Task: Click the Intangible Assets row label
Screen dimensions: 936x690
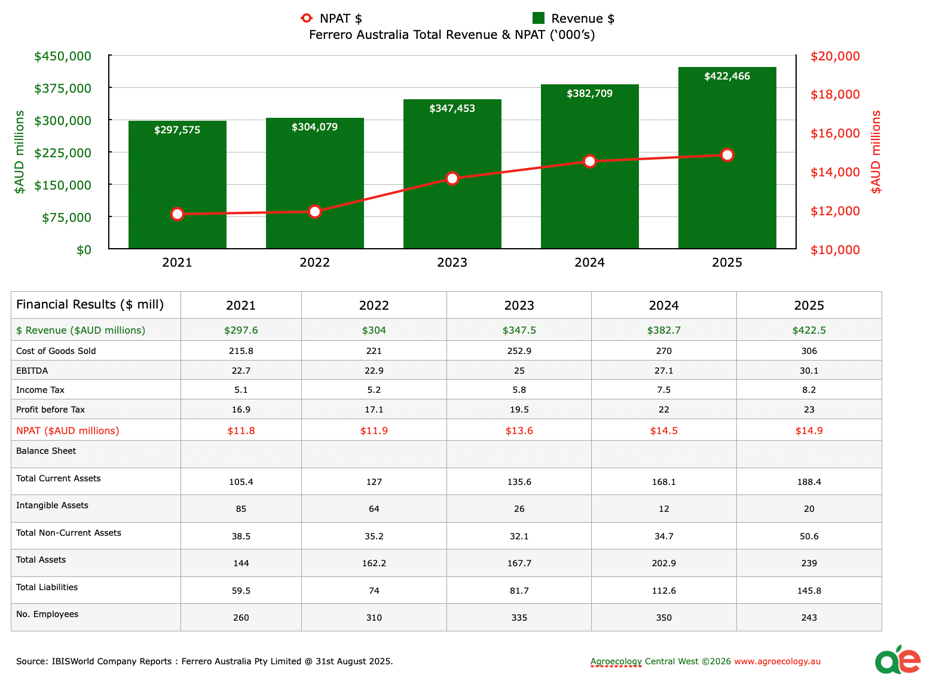Action: pyautogui.click(x=52, y=505)
